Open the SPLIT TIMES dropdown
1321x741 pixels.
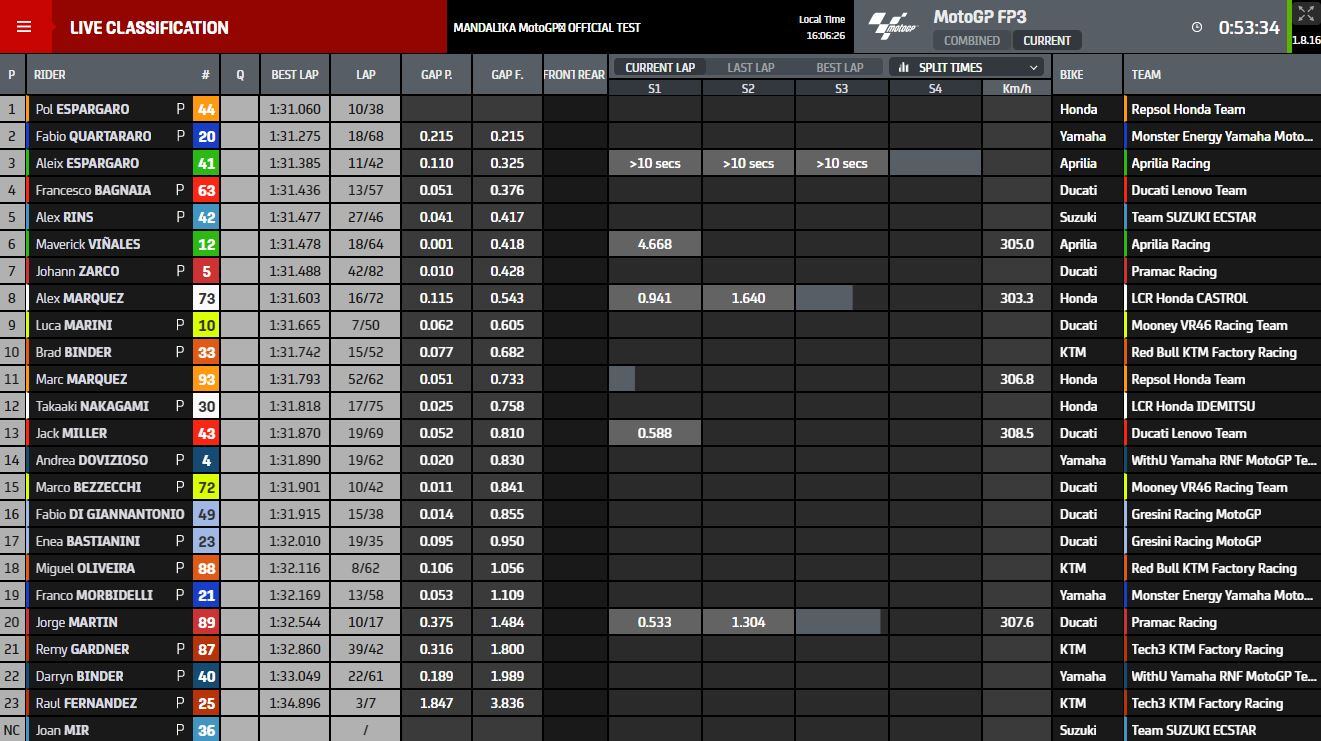coord(968,67)
